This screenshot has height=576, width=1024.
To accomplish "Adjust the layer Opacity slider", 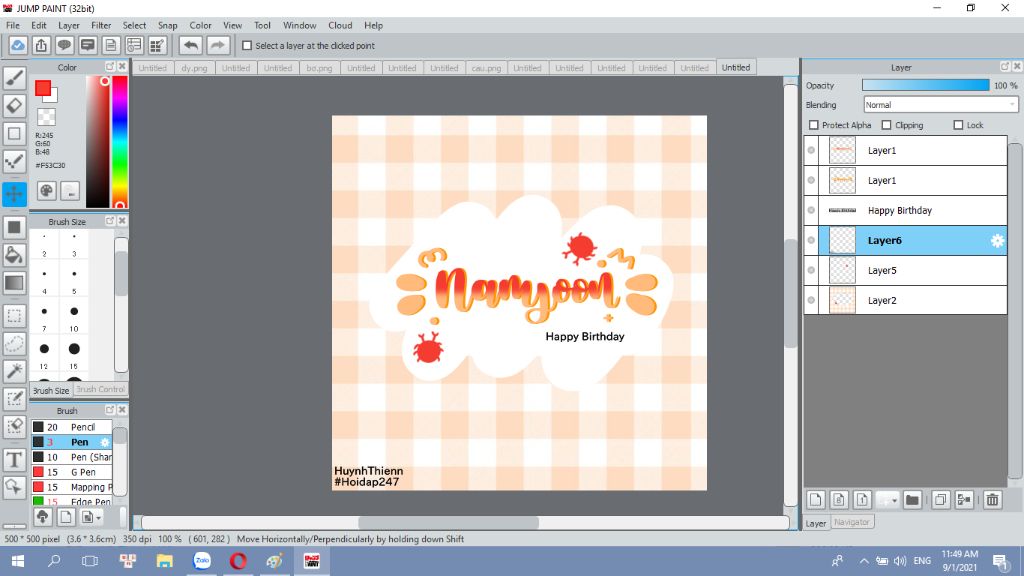I will coord(925,86).
